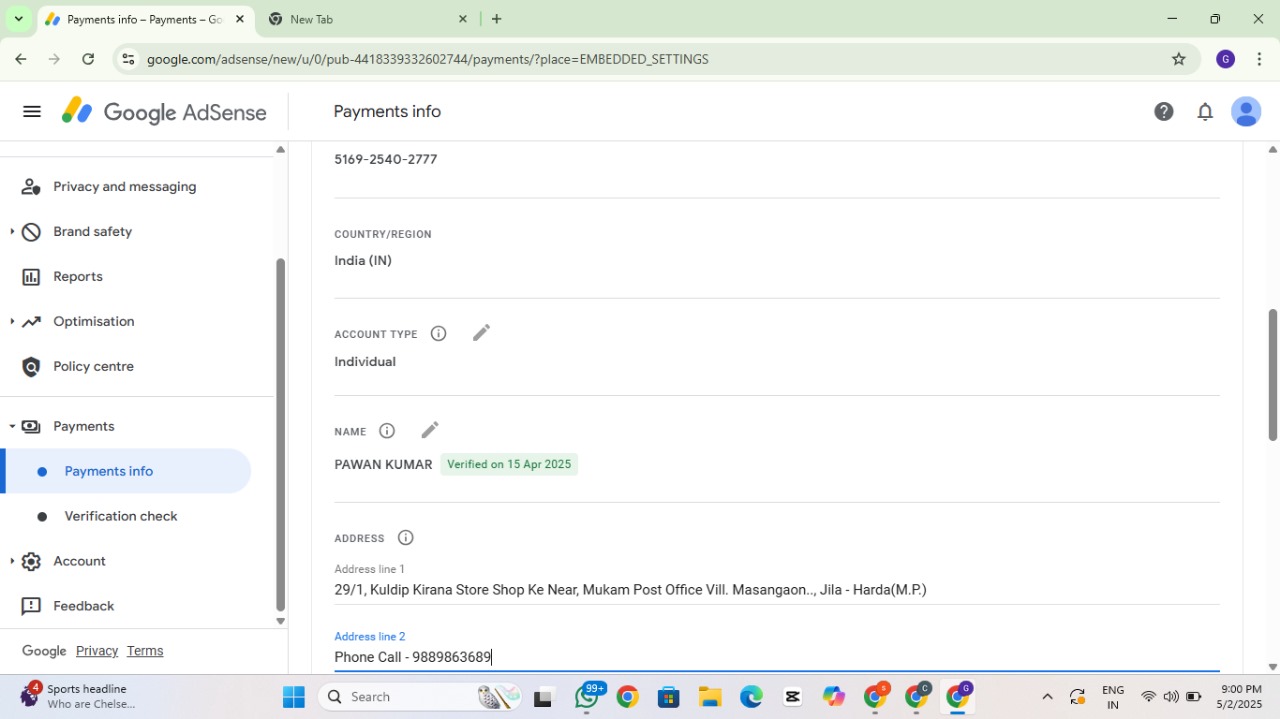1280x719 pixels.
Task: Click the 'PAWAN KUMAR' name text
Action: pyautogui.click(x=383, y=465)
